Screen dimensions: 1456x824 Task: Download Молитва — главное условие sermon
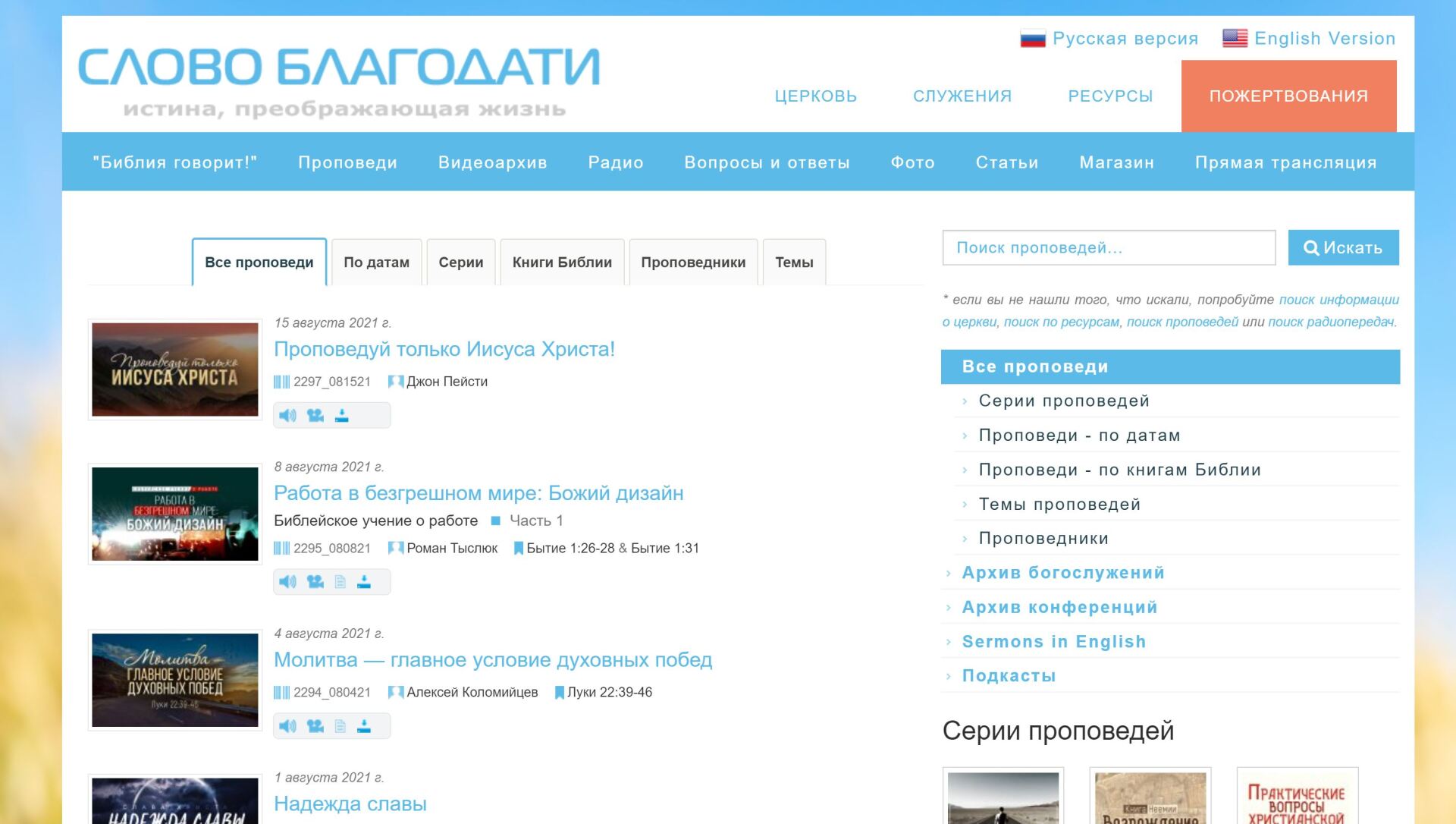pyautogui.click(x=364, y=726)
